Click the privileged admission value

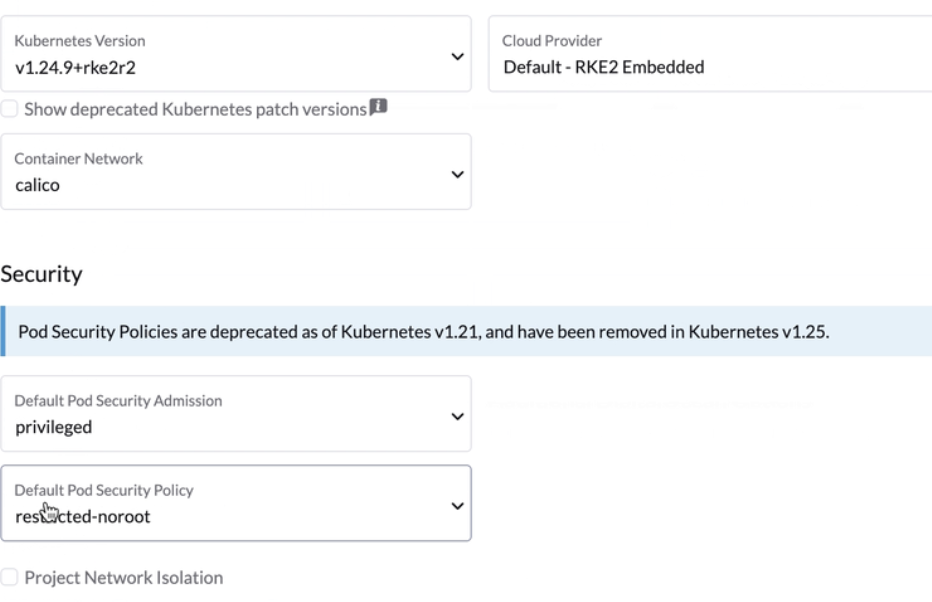coord(53,422)
